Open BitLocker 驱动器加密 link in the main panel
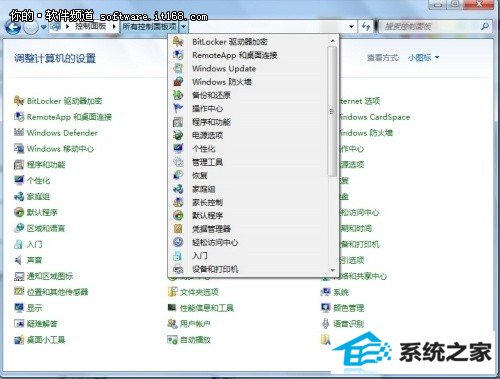The image size is (500, 379). click(x=64, y=101)
